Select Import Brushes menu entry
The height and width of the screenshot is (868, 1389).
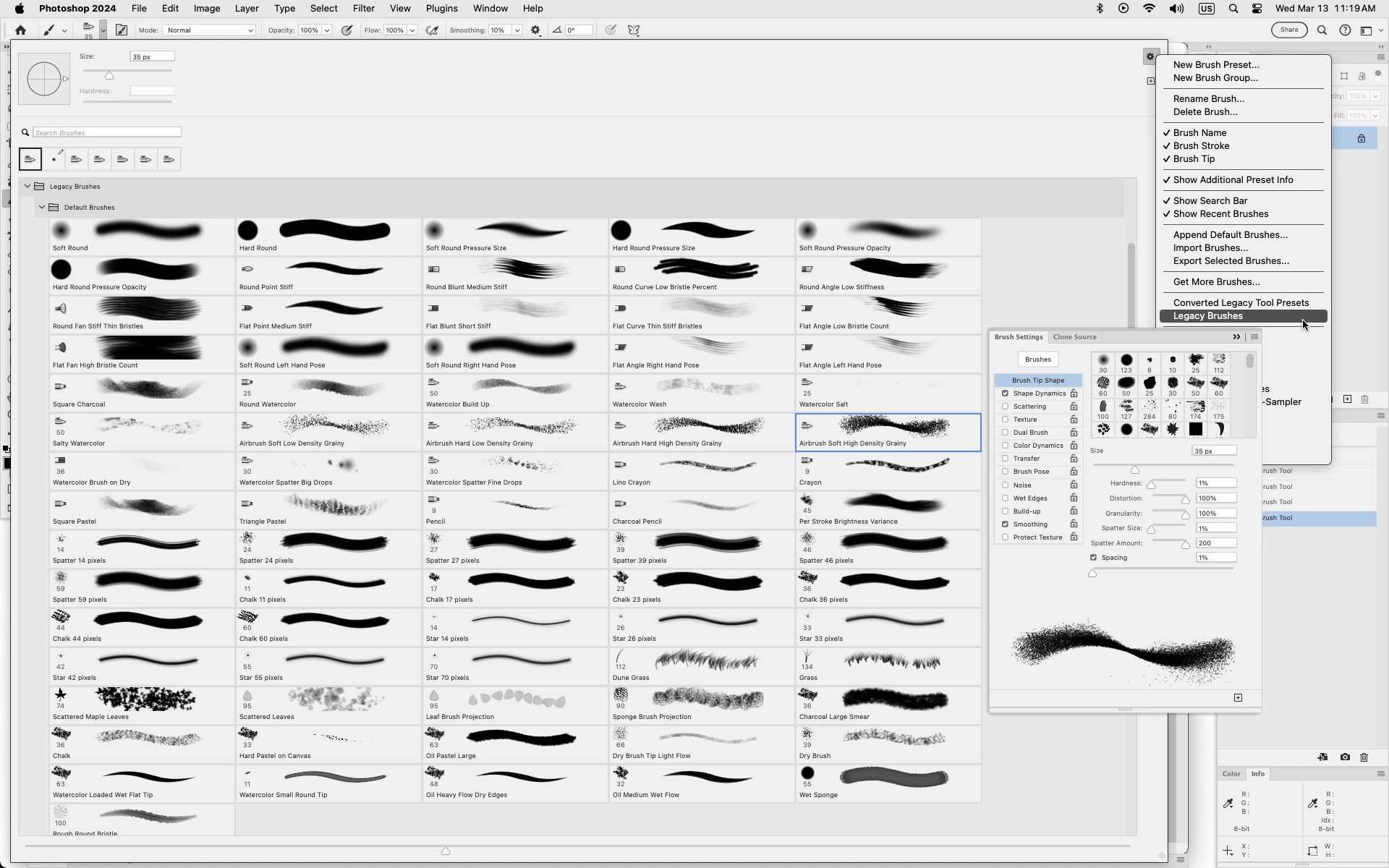click(x=1210, y=248)
